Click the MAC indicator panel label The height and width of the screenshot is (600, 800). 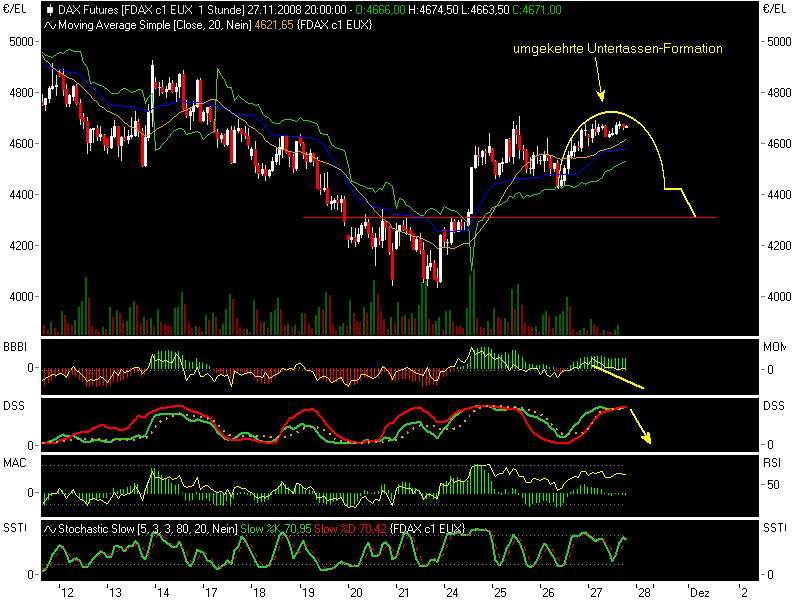(15, 463)
